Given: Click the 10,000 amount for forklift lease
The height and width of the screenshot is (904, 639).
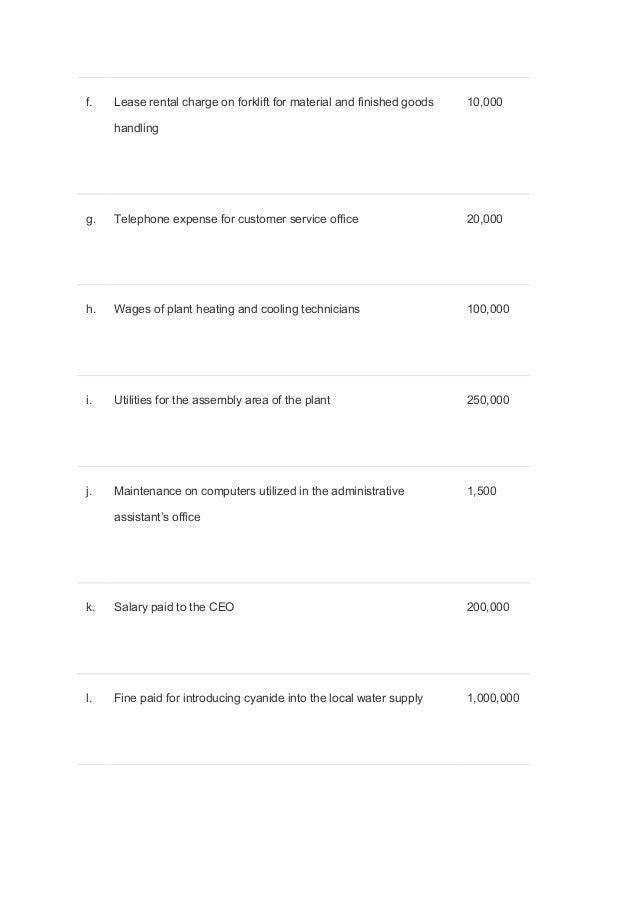Looking at the screenshot, I should point(485,102).
